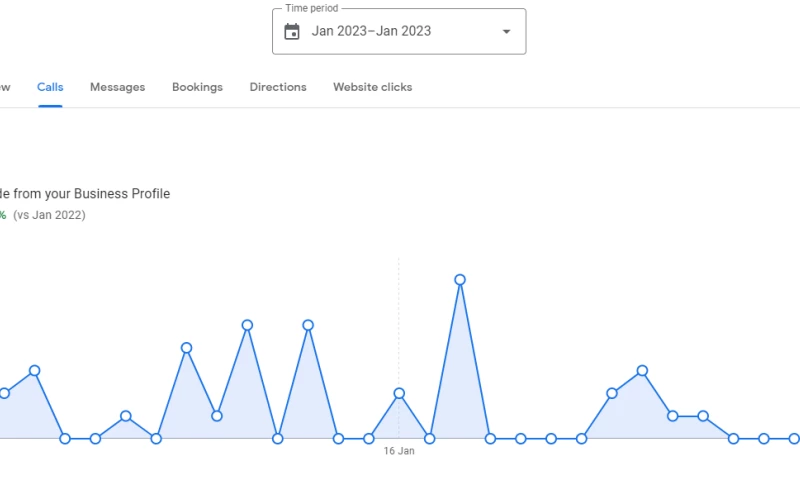Switch to the Calls tab
This screenshot has width=800, height=480.
(x=50, y=87)
